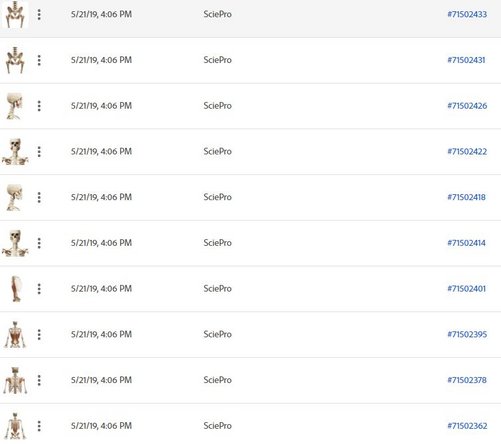
Task: Open the link for ID #71502414
Action: 466,243
